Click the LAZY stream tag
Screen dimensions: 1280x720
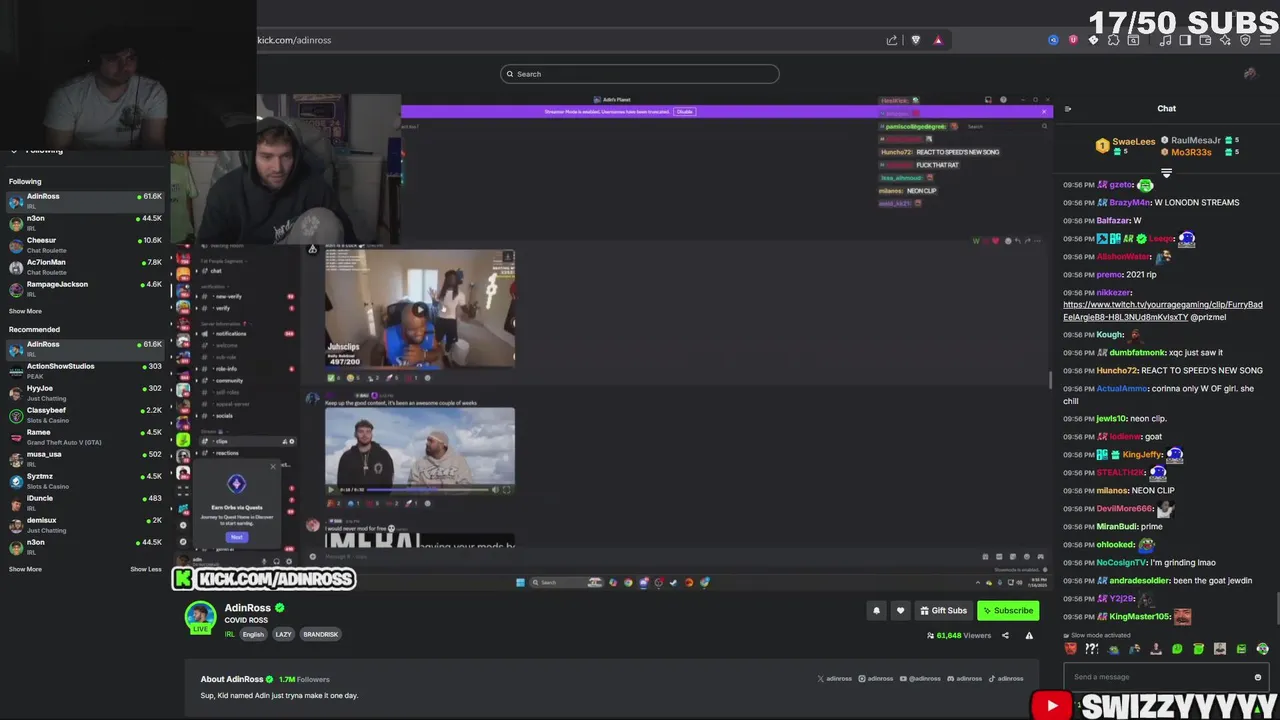tap(283, 634)
